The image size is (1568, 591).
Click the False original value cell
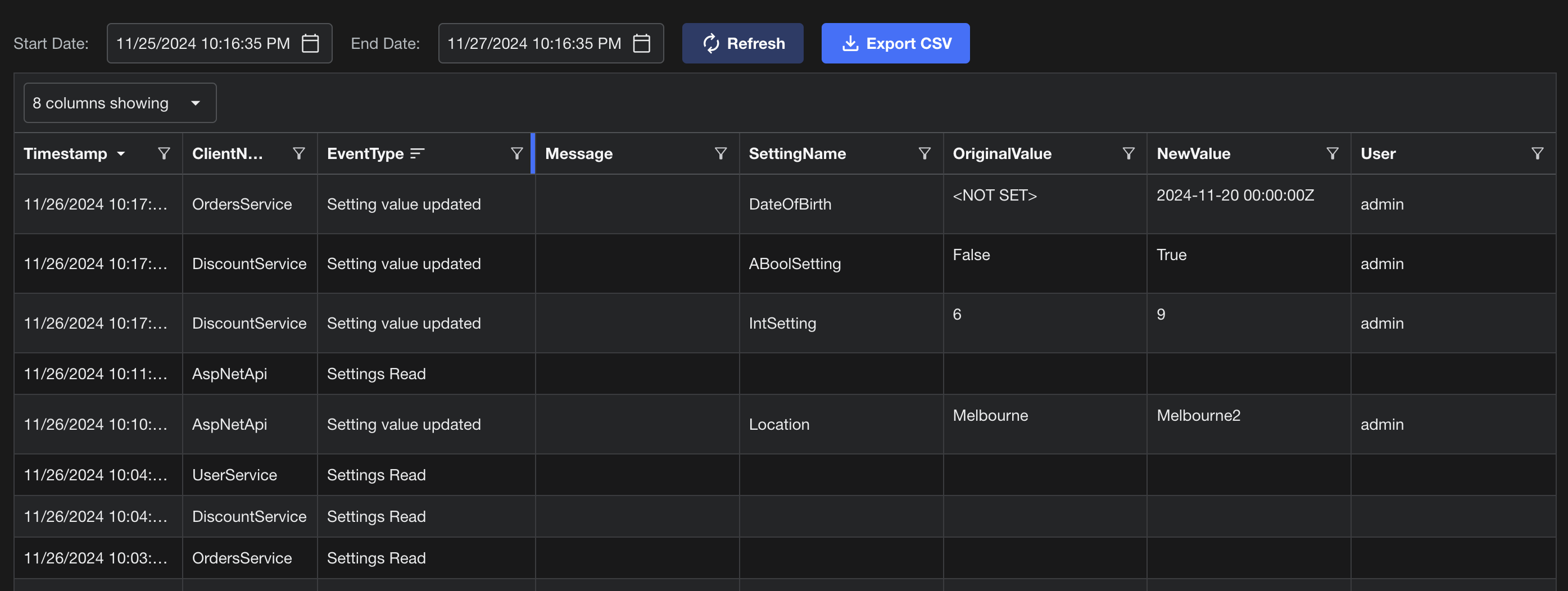tap(1045, 263)
